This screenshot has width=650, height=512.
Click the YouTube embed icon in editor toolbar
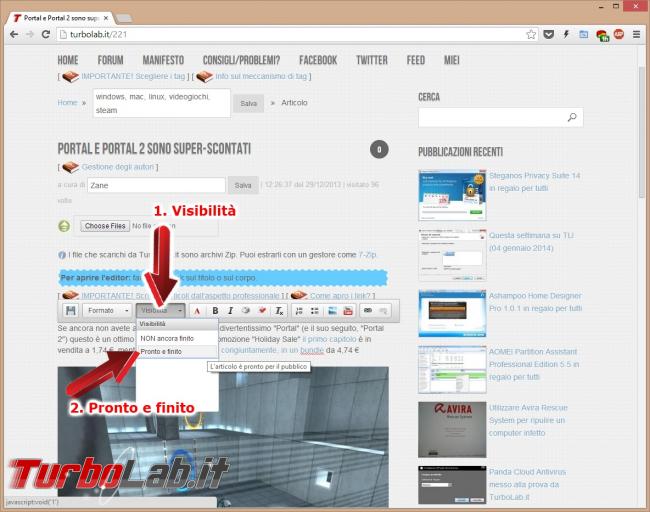(x=348, y=311)
